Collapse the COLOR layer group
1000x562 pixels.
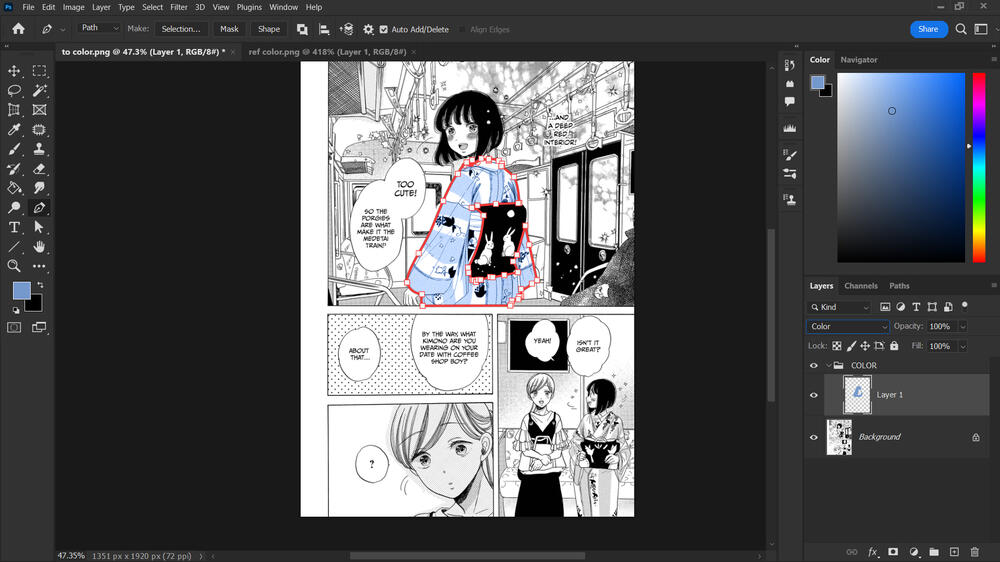(828, 366)
